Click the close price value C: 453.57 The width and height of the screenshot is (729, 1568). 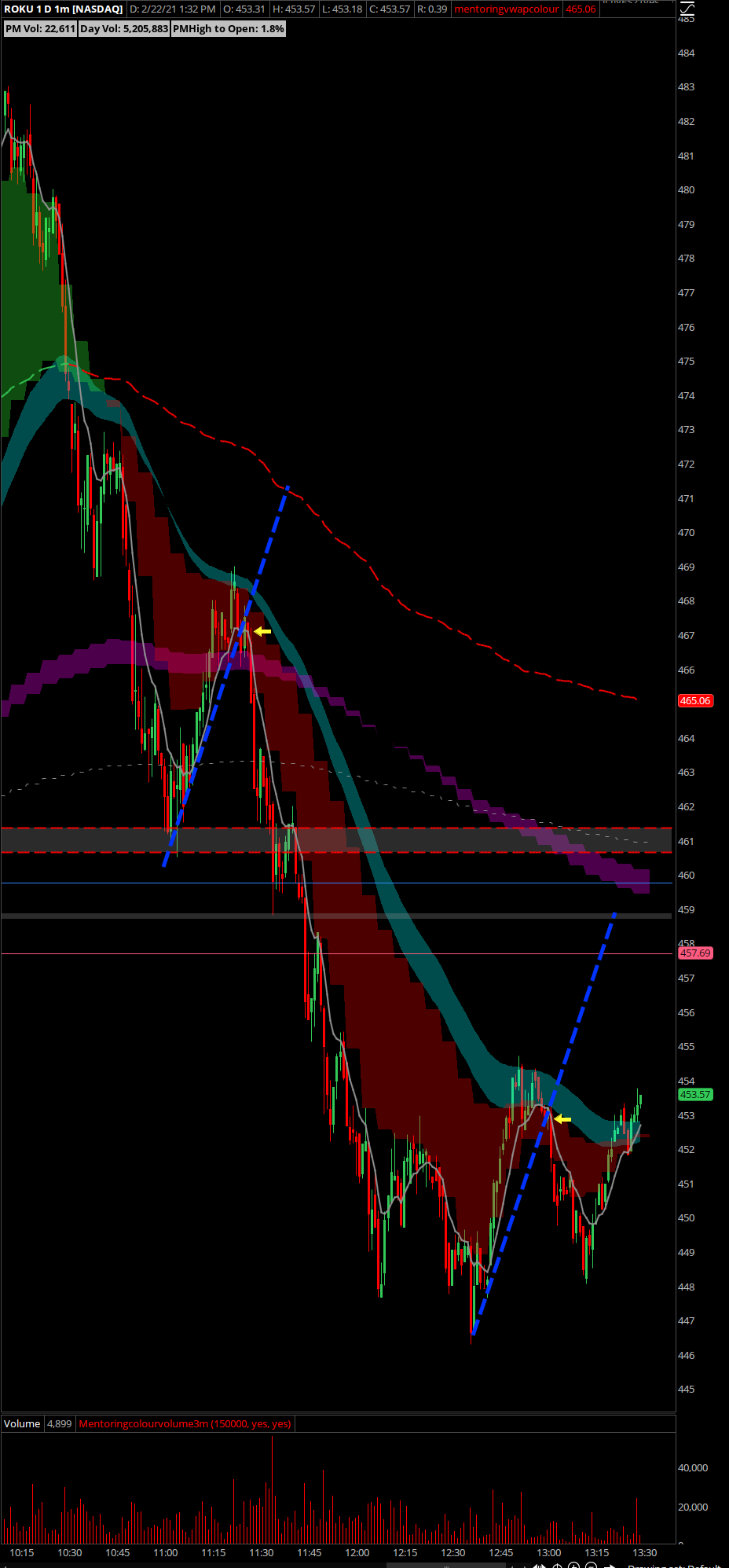tap(390, 9)
